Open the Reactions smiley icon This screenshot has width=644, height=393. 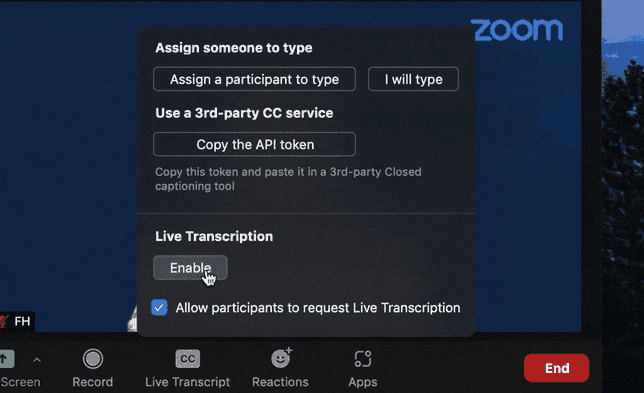pyautogui.click(x=281, y=358)
